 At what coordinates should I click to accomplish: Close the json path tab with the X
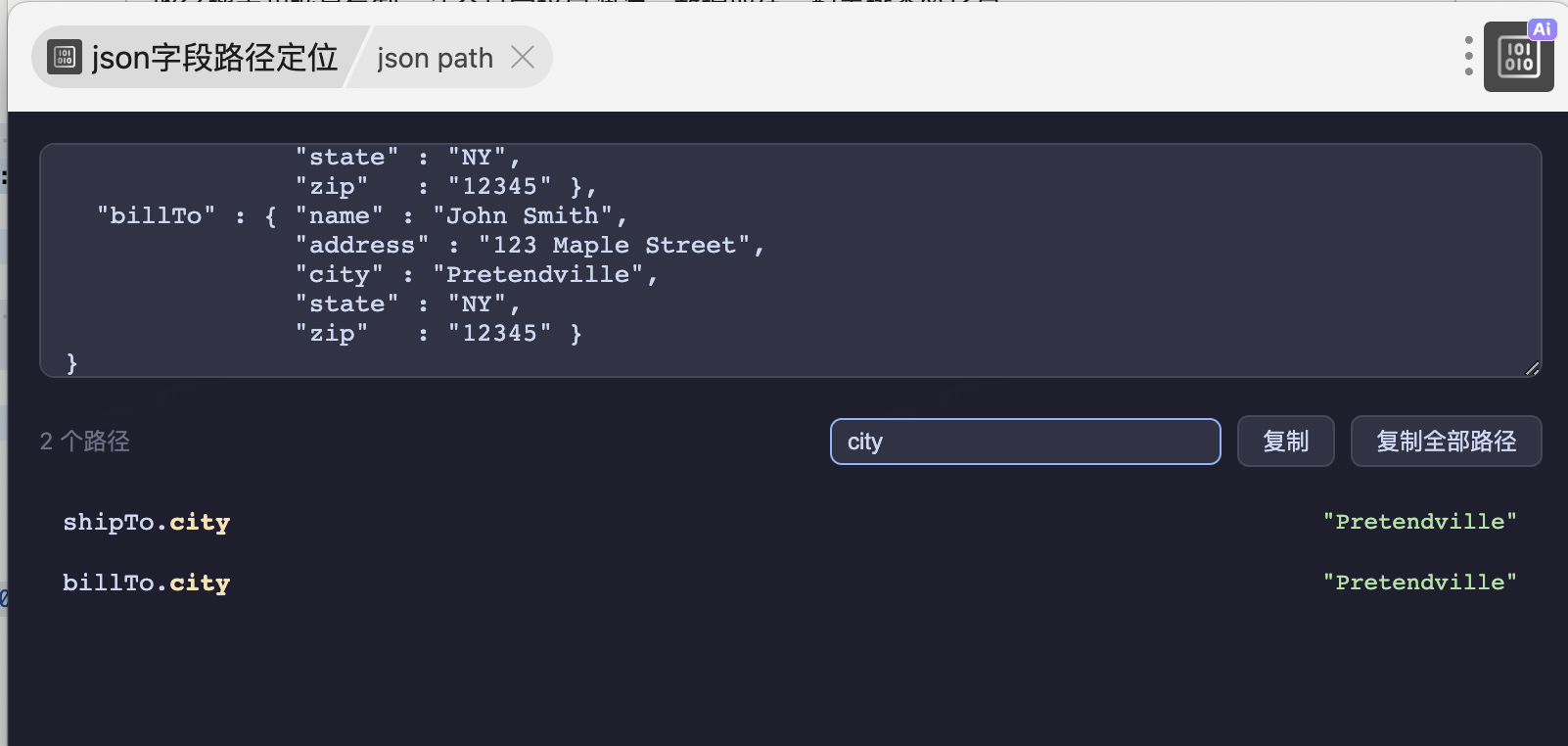pyautogui.click(x=524, y=58)
